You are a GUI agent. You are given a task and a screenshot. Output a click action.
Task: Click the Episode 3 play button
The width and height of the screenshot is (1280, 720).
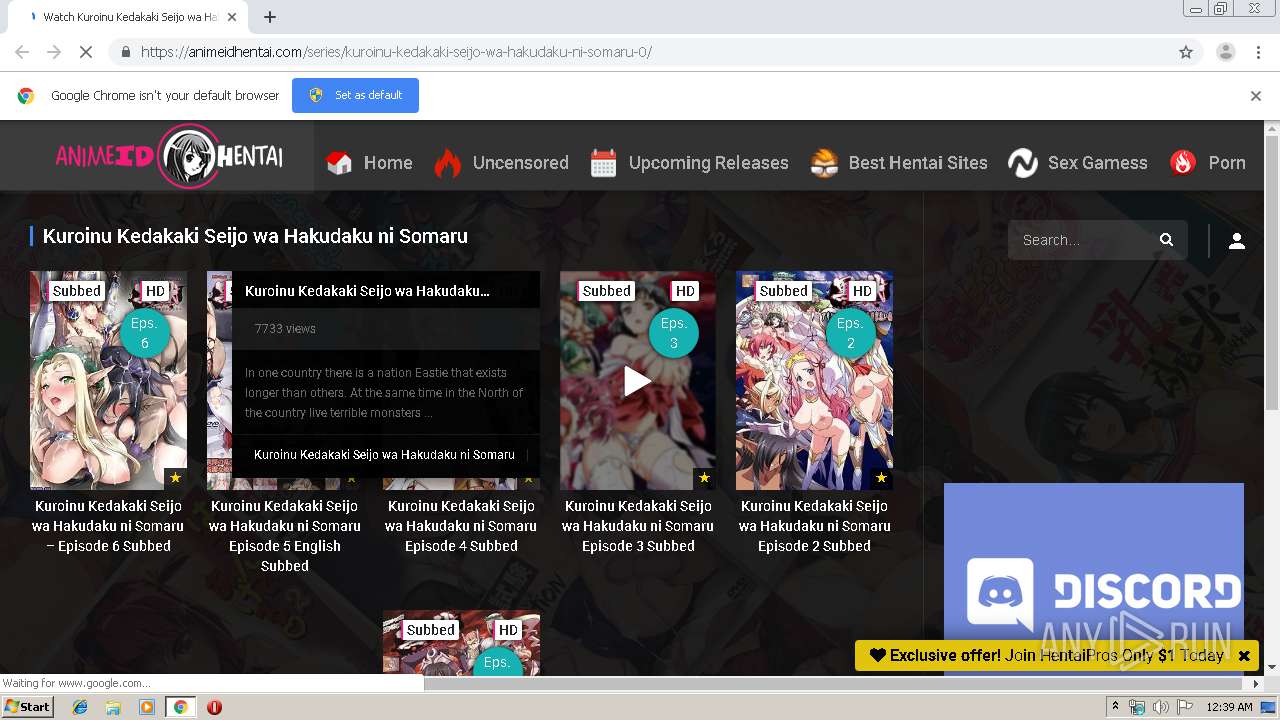coord(637,381)
